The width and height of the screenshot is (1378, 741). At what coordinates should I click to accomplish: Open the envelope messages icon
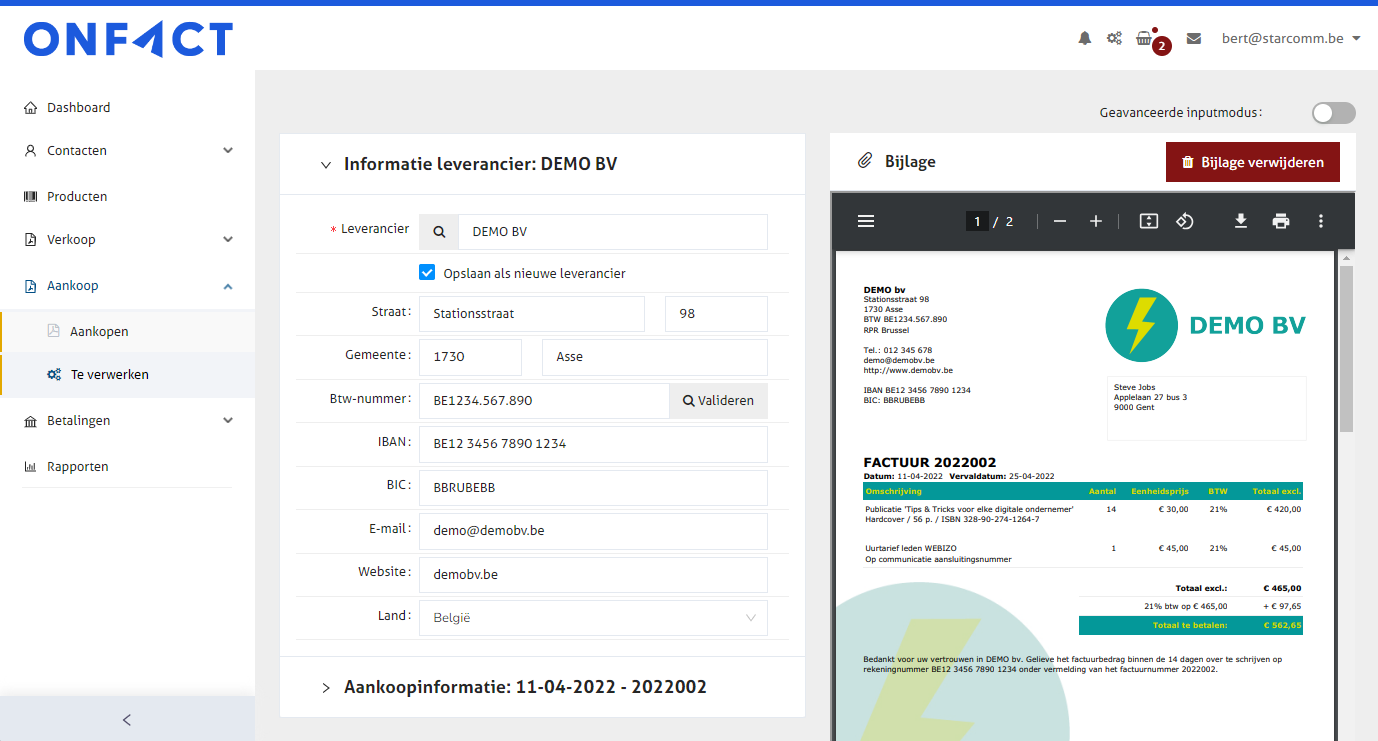pos(1193,39)
